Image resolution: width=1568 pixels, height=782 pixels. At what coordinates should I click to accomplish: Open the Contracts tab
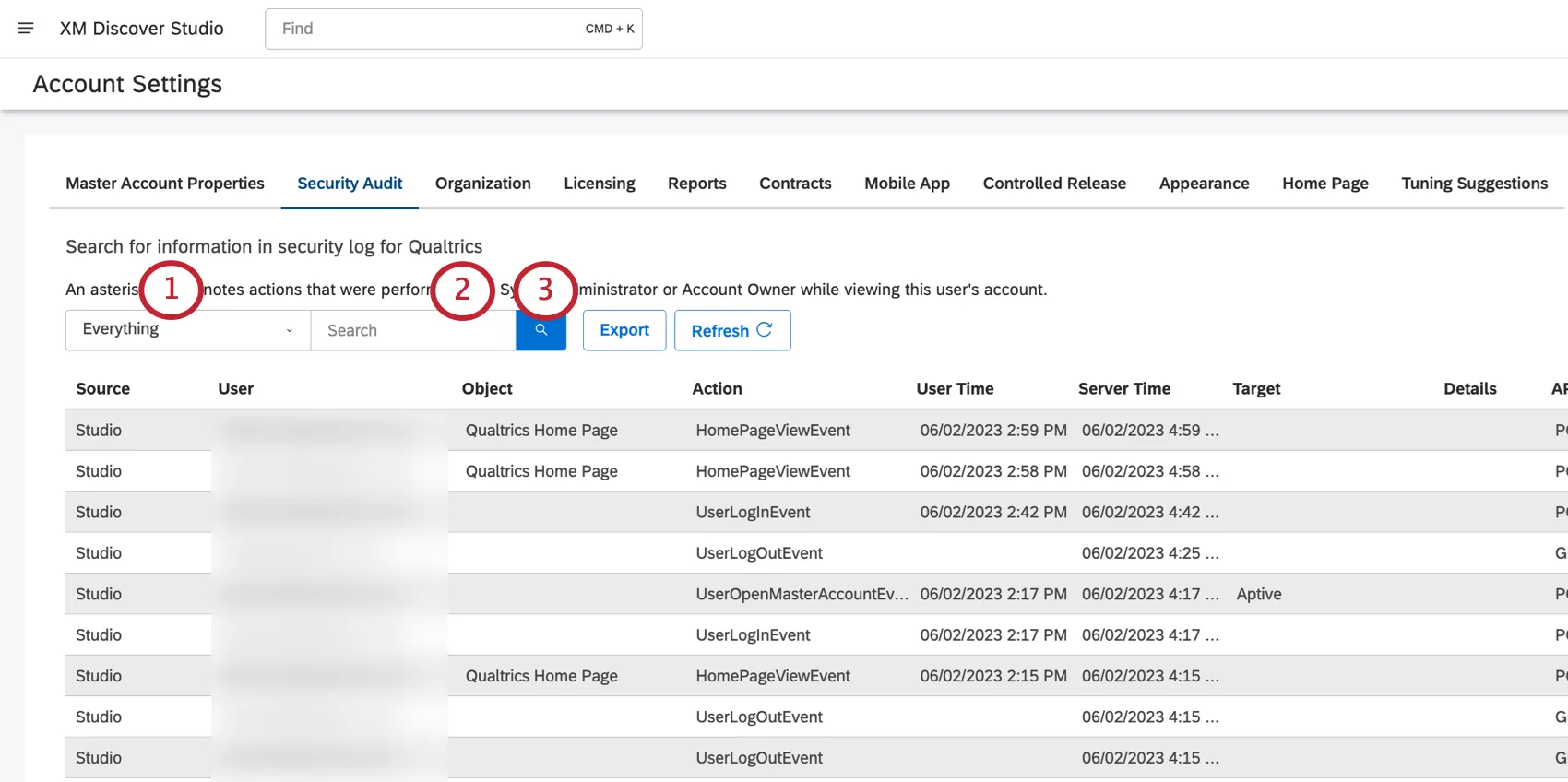[795, 184]
